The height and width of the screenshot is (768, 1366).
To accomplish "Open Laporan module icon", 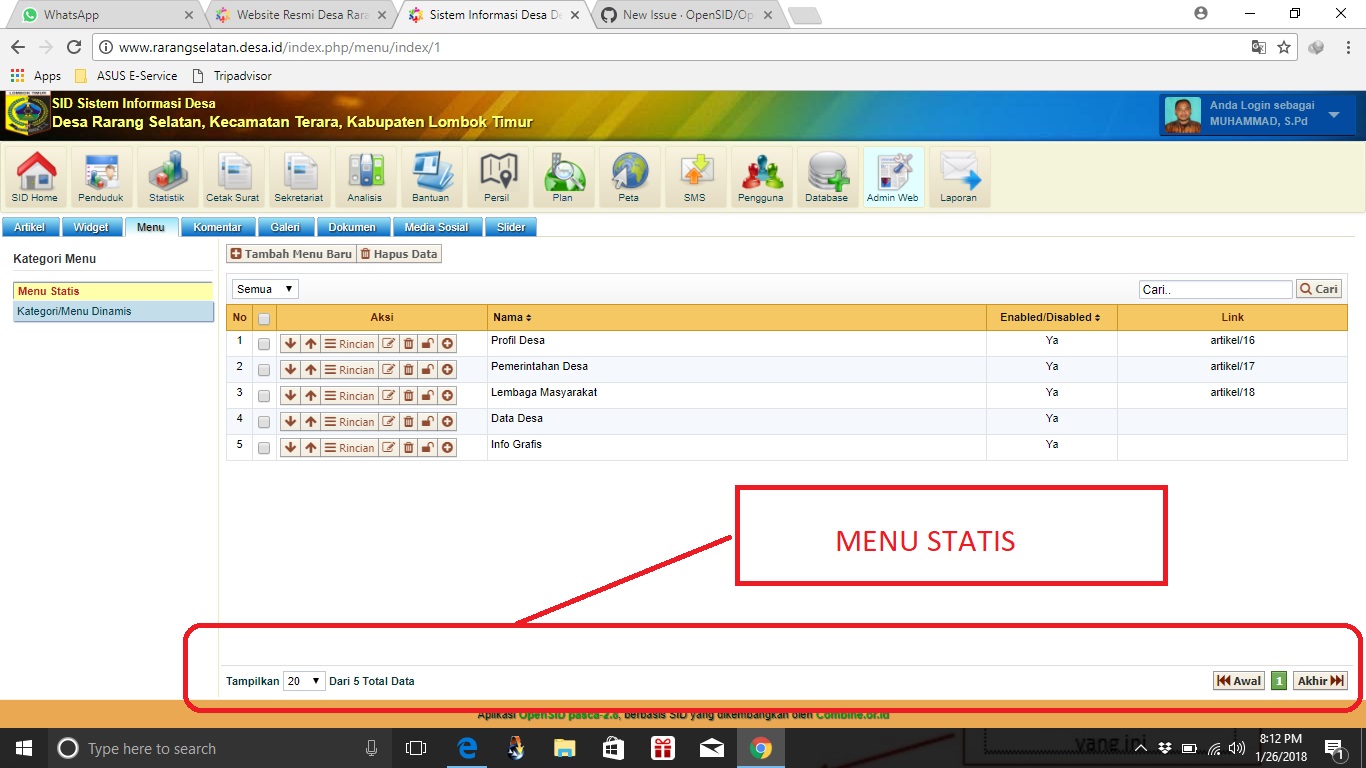I will click(959, 177).
